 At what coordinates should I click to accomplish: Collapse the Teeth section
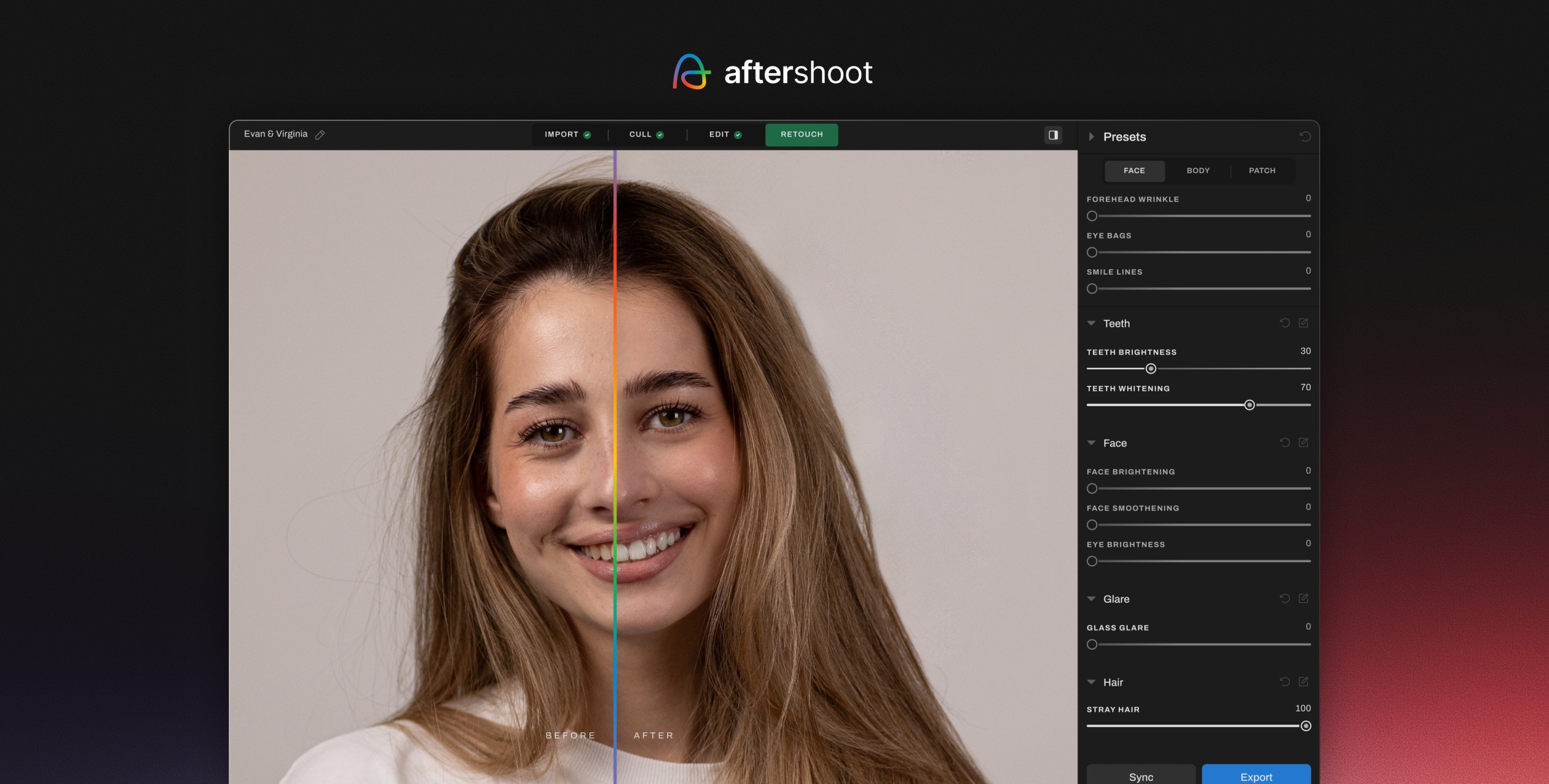1092,323
